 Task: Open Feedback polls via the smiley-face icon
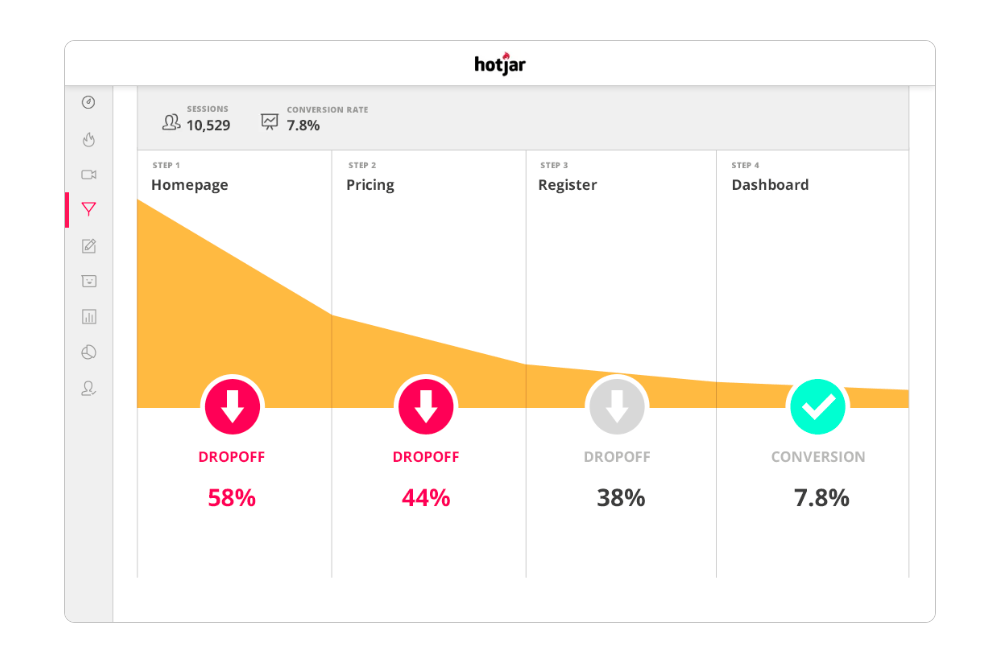point(89,281)
